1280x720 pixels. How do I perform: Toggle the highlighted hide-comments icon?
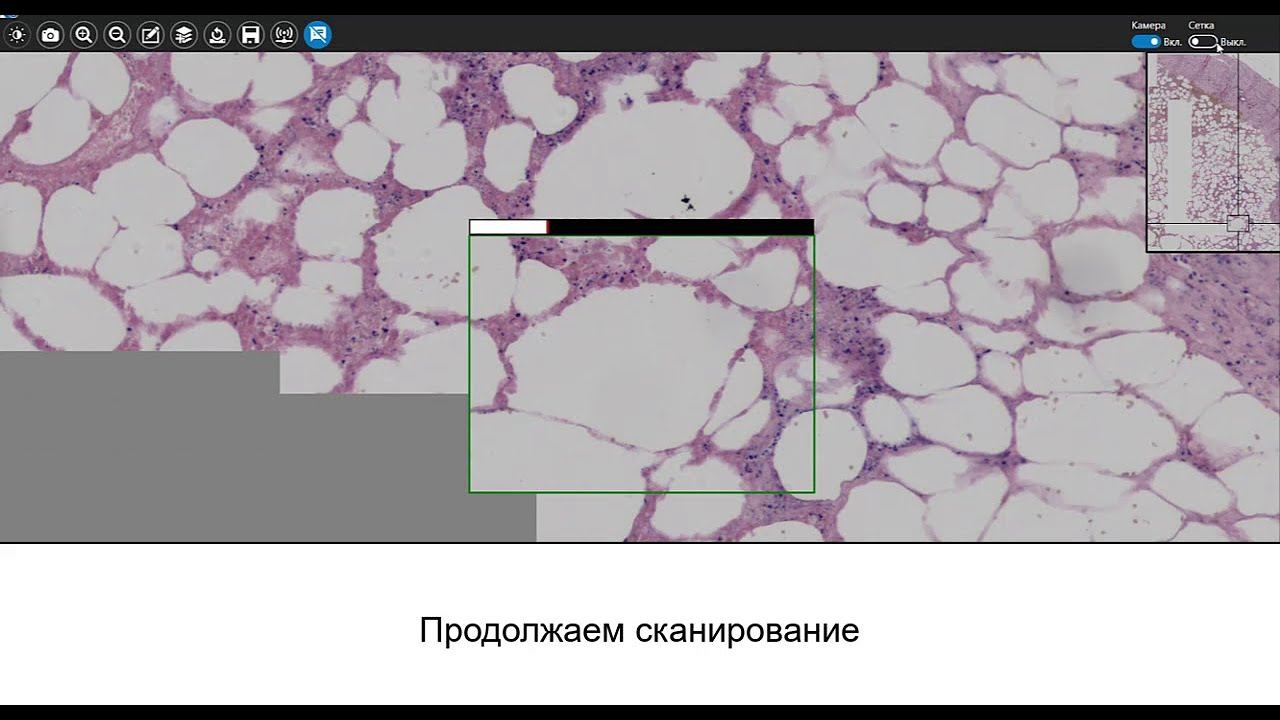click(x=318, y=35)
